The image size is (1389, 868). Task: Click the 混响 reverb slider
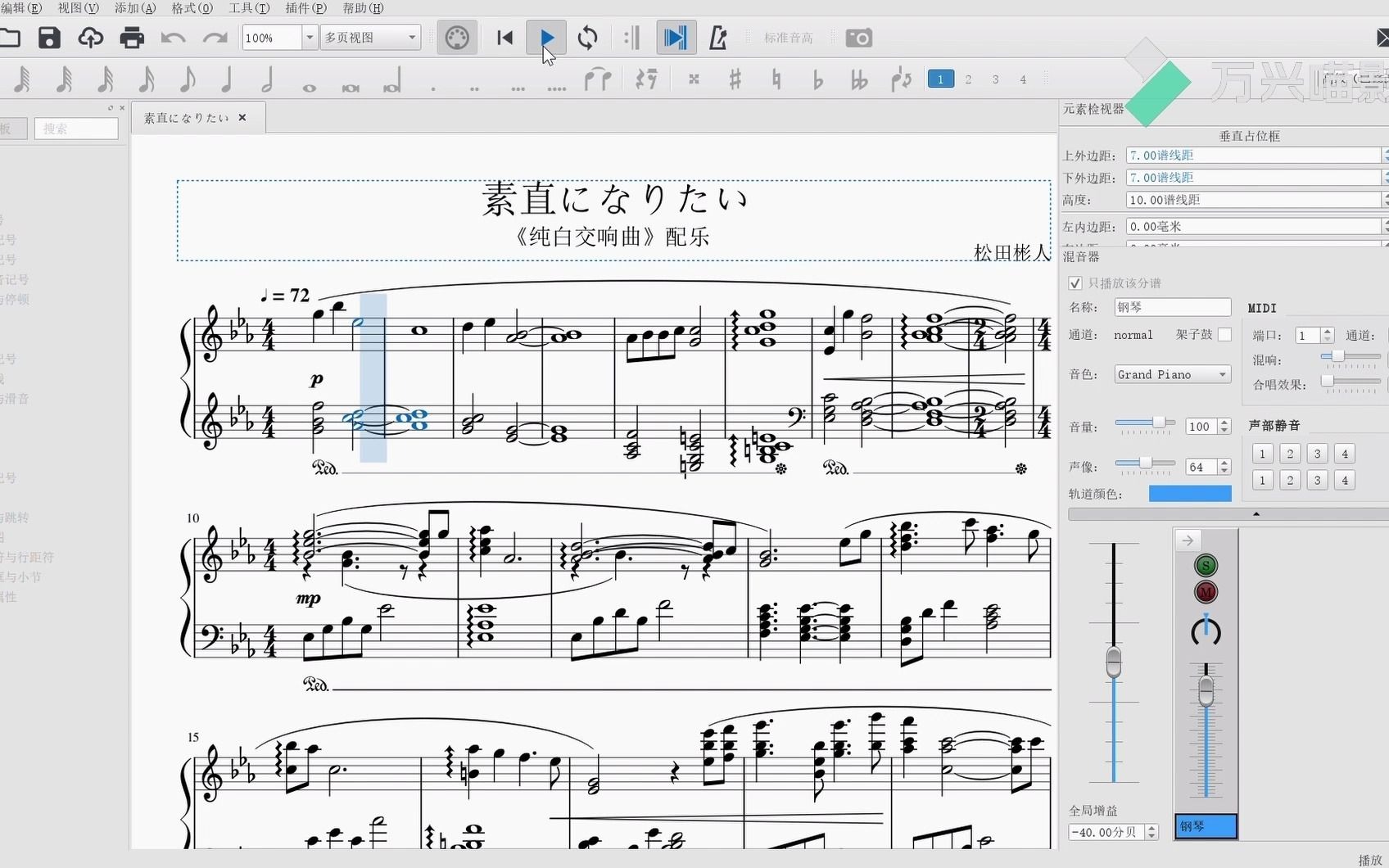pos(1351,358)
